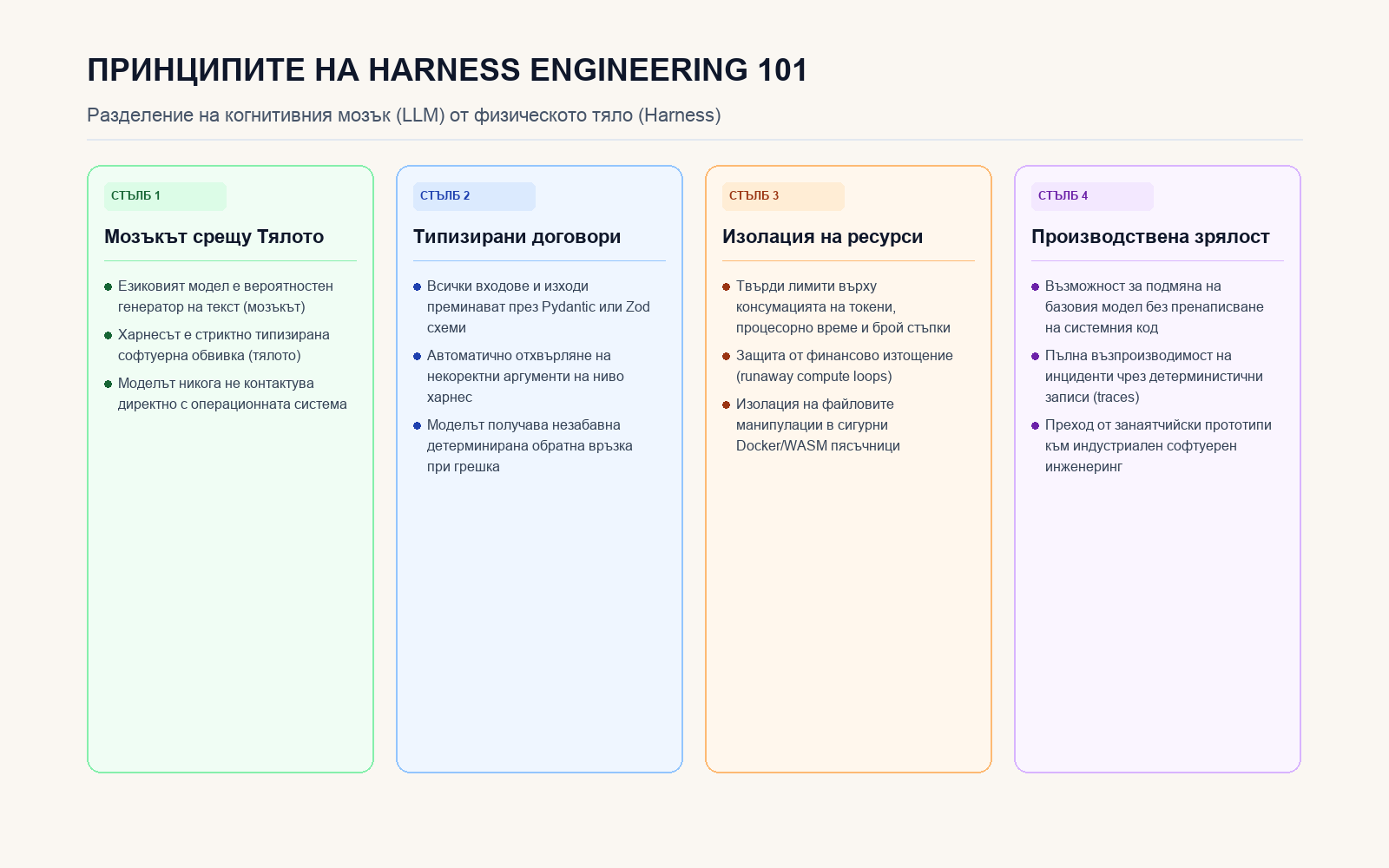Click the subtitle about Разделение на когнитивния мозък
This screenshot has height=868, width=1389.
(x=404, y=115)
